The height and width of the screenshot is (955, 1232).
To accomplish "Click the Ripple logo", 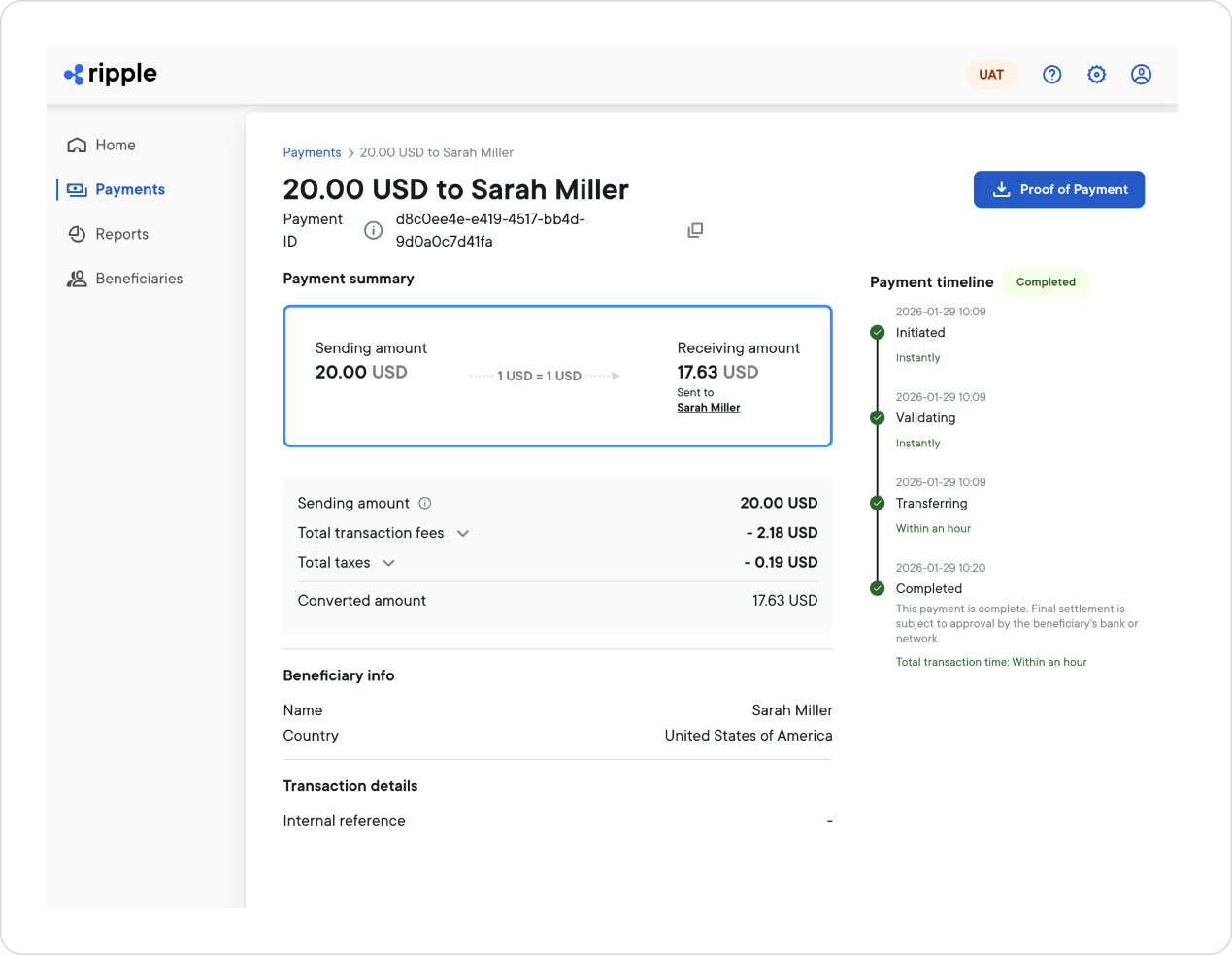I will pos(109,74).
